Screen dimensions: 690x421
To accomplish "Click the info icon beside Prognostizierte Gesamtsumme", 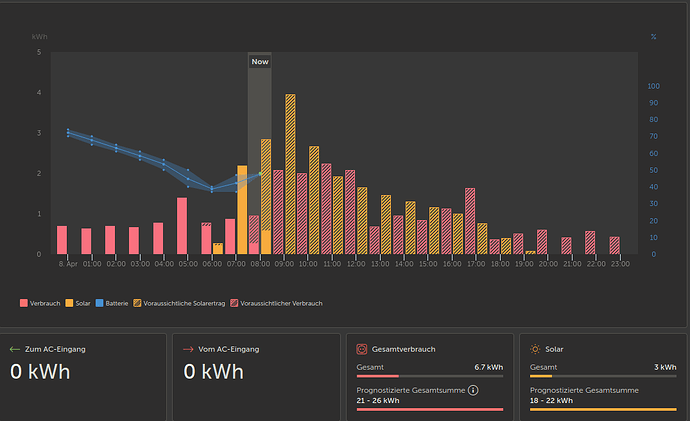I will coord(473,390).
